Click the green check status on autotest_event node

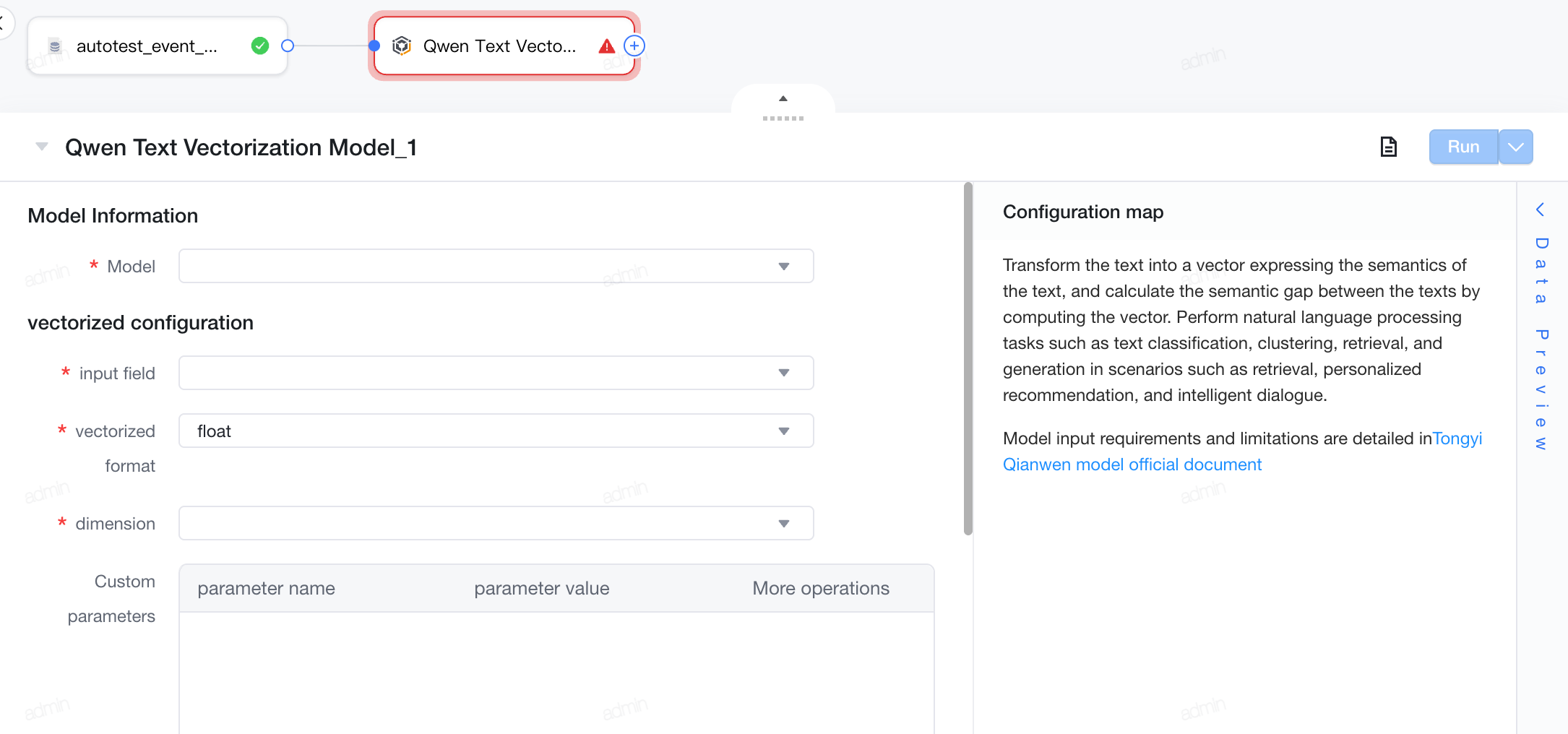tap(260, 46)
